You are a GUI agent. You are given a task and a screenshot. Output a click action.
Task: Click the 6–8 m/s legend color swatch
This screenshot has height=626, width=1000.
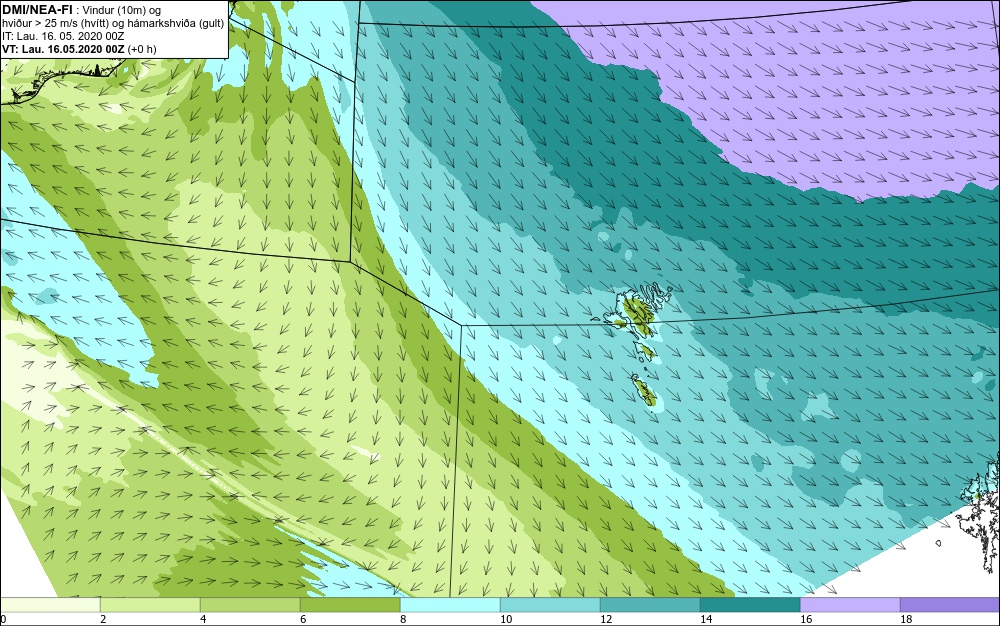click(x=350, y=604)
